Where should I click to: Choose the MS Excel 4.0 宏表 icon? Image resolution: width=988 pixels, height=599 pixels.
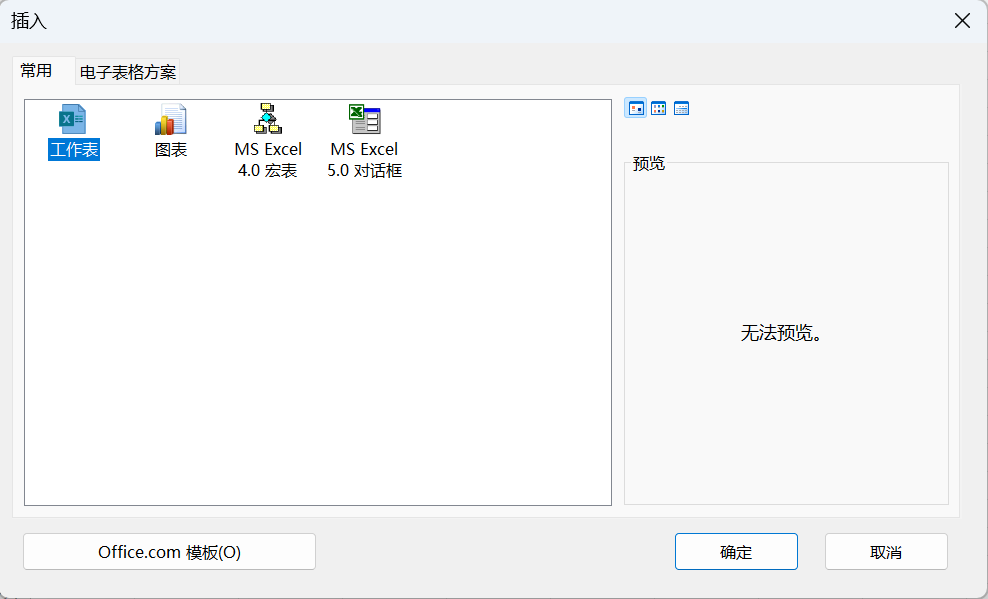click(x=268, y=118)
